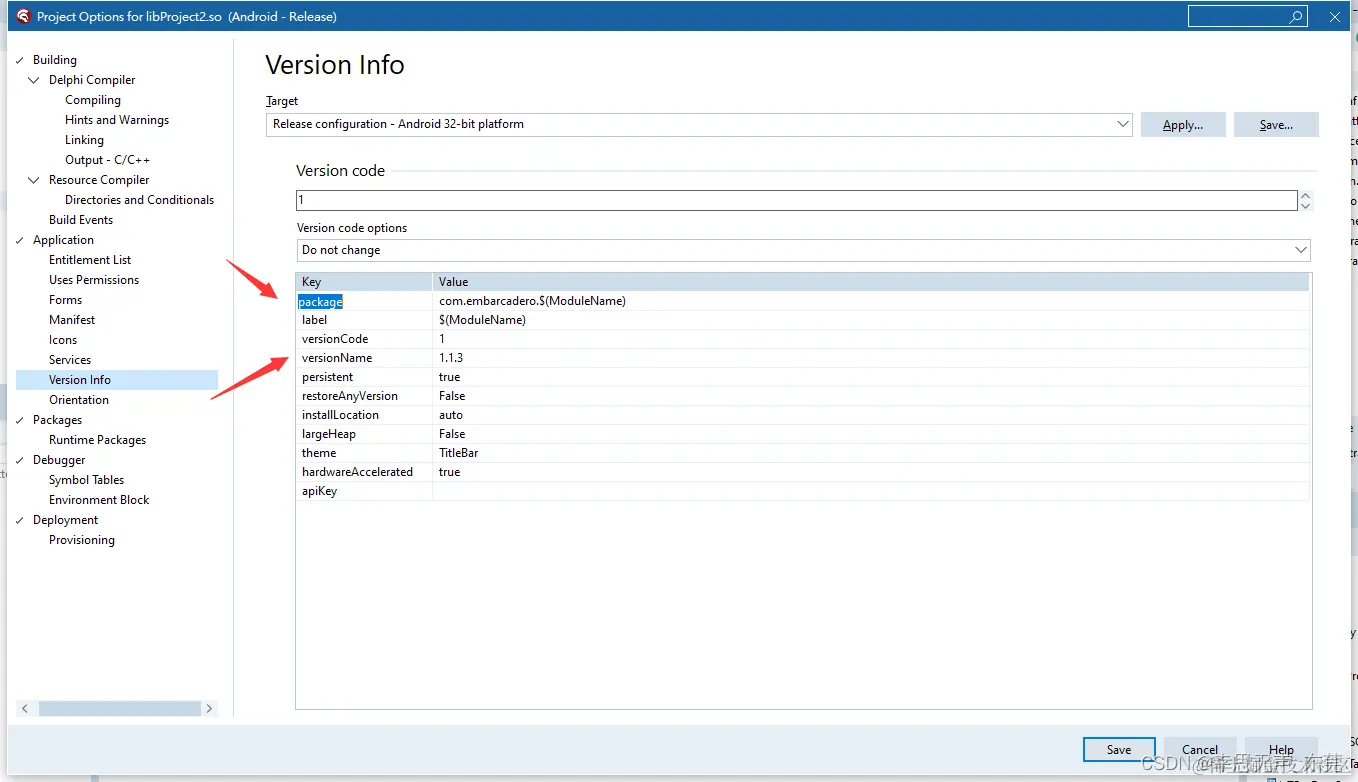Click Save... next to the Target dropdown

click(x=1276, y=125)
